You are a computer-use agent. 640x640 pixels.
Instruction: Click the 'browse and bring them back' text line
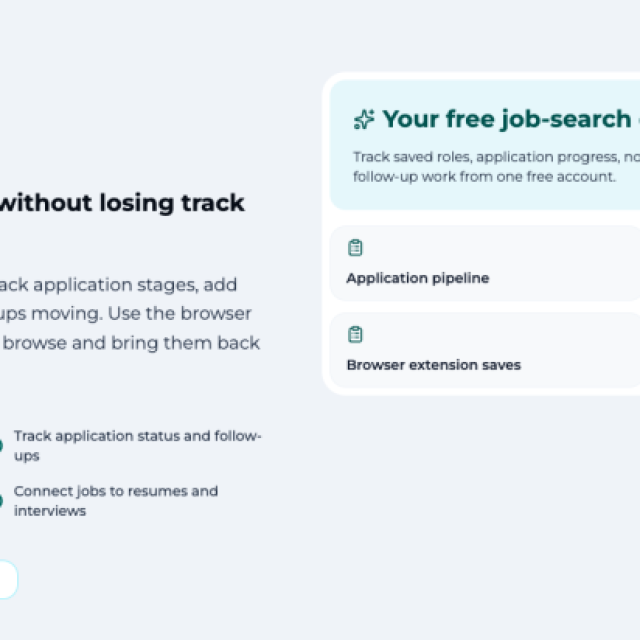131,343
